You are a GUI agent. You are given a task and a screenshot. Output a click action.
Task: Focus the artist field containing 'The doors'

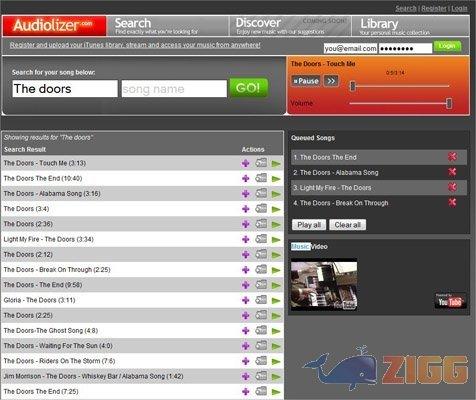click(x=65, y=89)
